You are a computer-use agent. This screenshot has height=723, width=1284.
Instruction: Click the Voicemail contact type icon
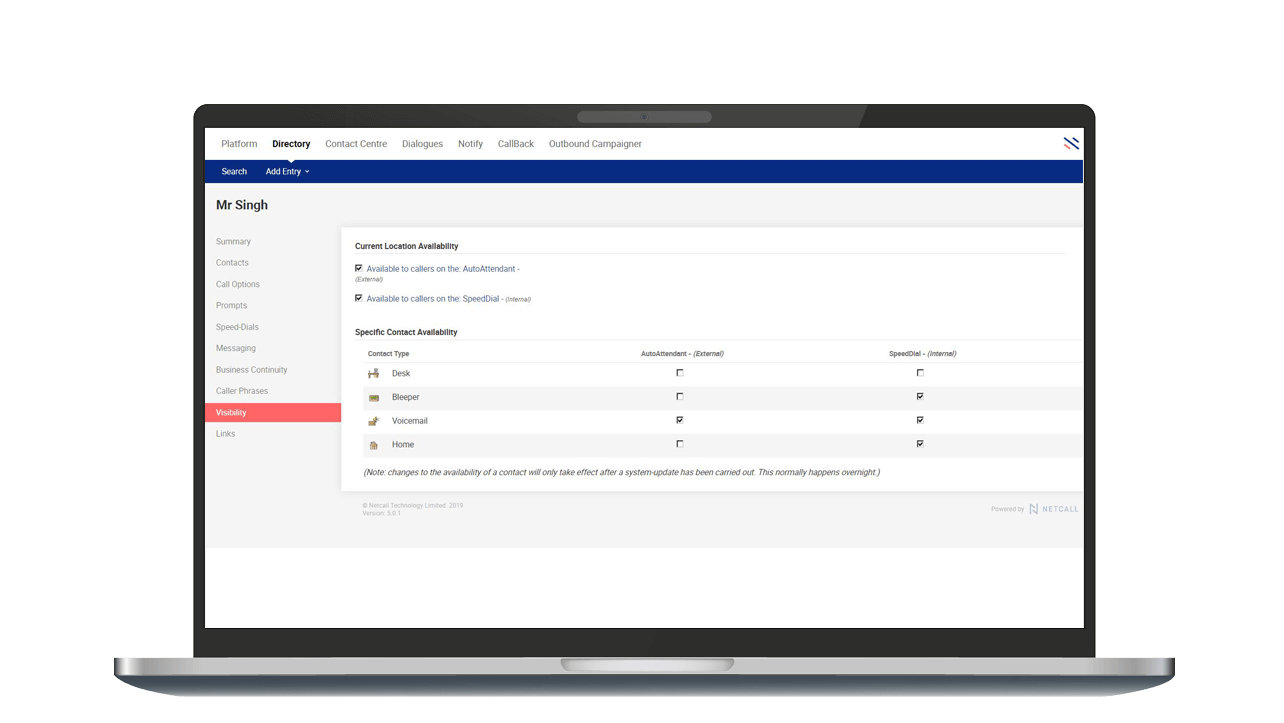[x=374, y=420]
